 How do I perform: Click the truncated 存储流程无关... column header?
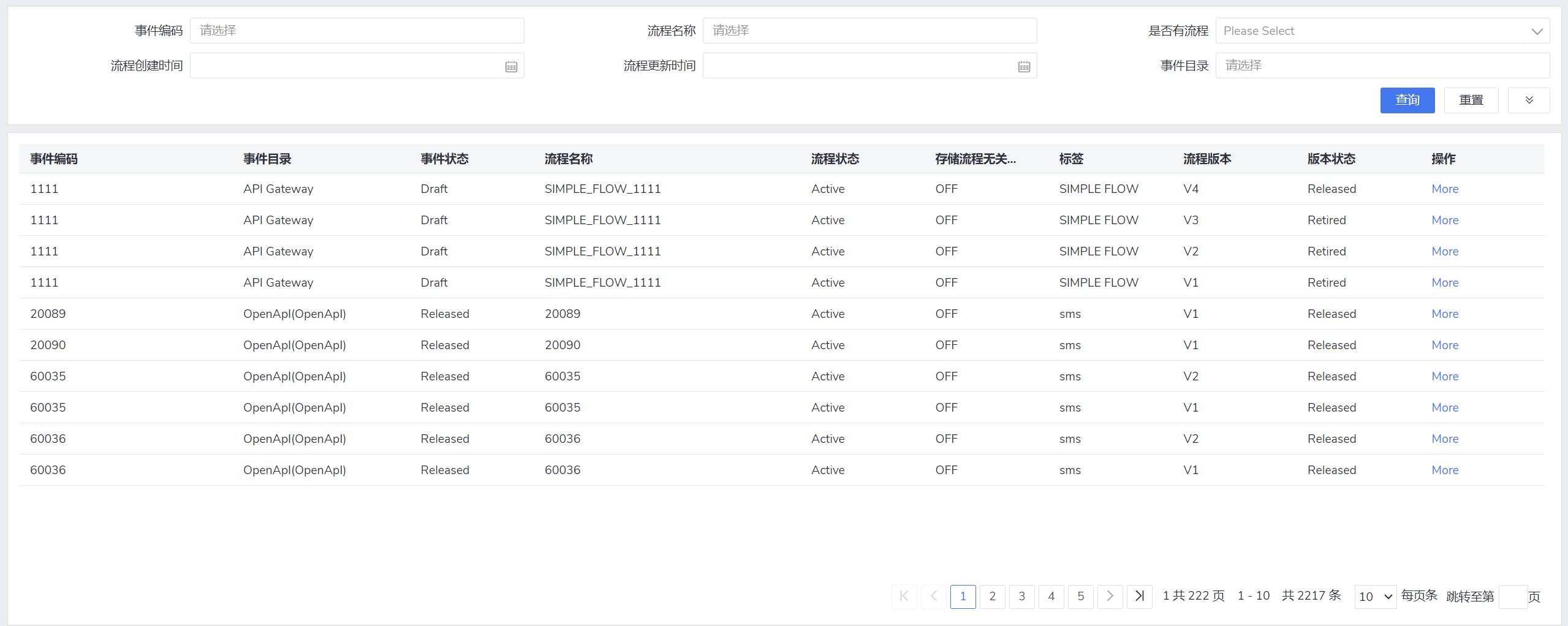coord(975,159)
